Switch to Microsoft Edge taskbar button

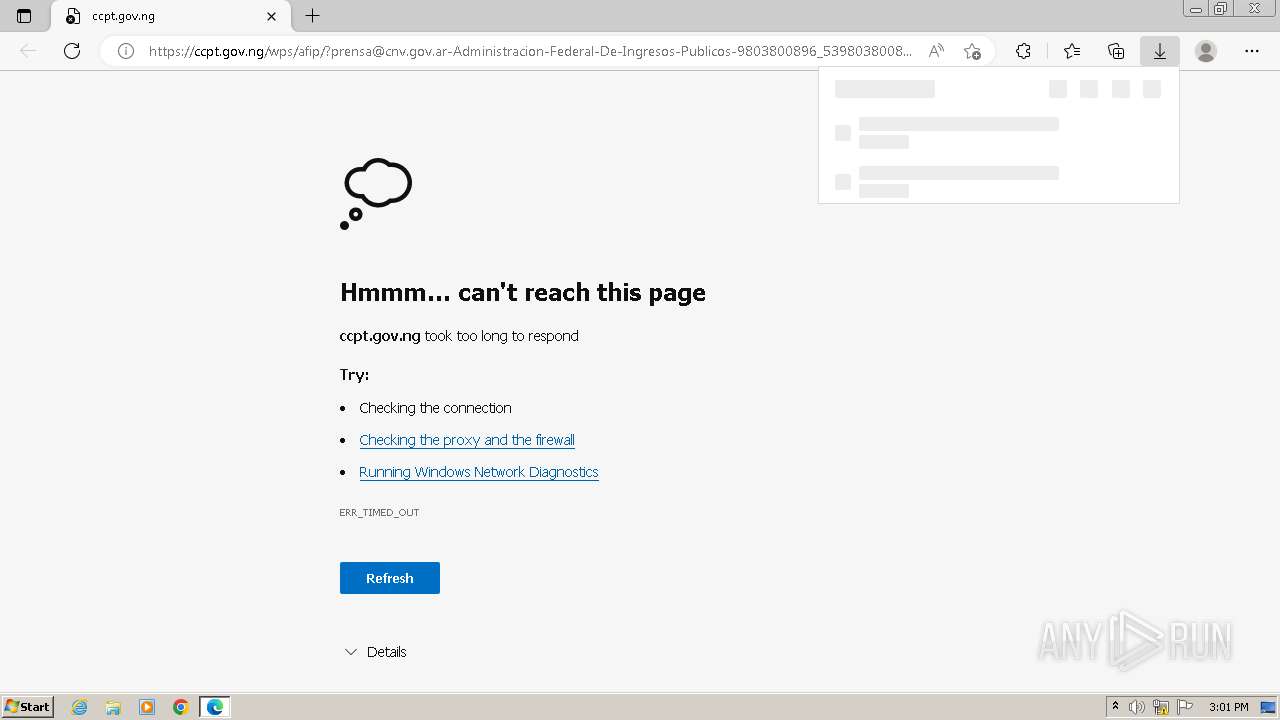coord(215,707)
